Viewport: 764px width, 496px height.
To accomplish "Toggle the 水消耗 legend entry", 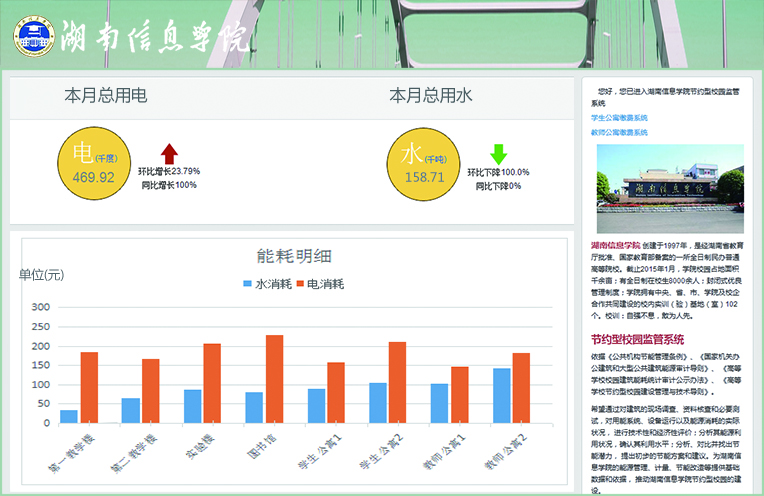I will 266,284.
